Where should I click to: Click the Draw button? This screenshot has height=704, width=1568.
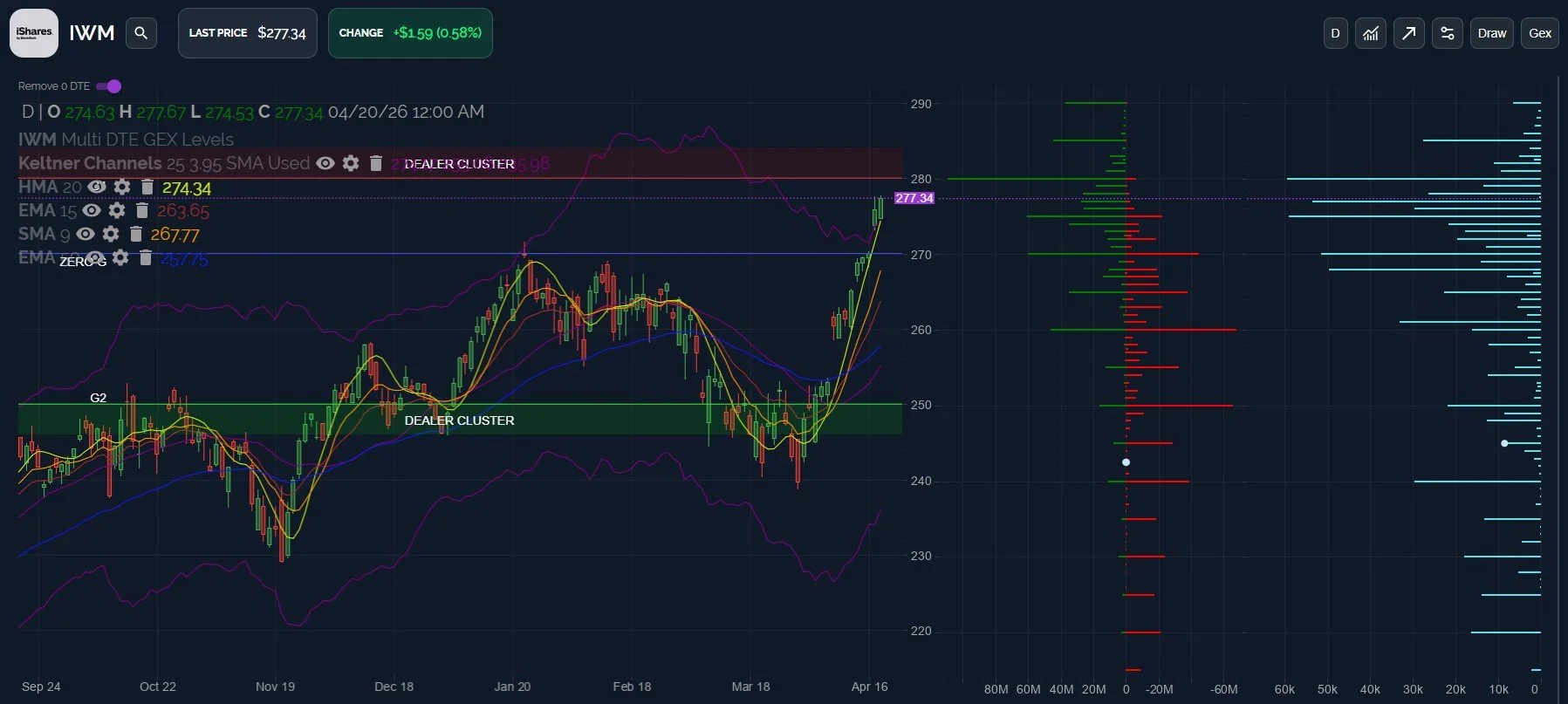click(x=1492, y=33)
